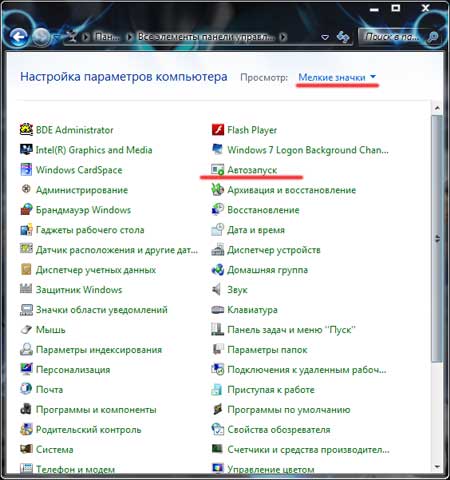The width and height of the screenshot is (450, 480).
Task: Click the Звук speaker icon
Action: (x=217, y=289)
